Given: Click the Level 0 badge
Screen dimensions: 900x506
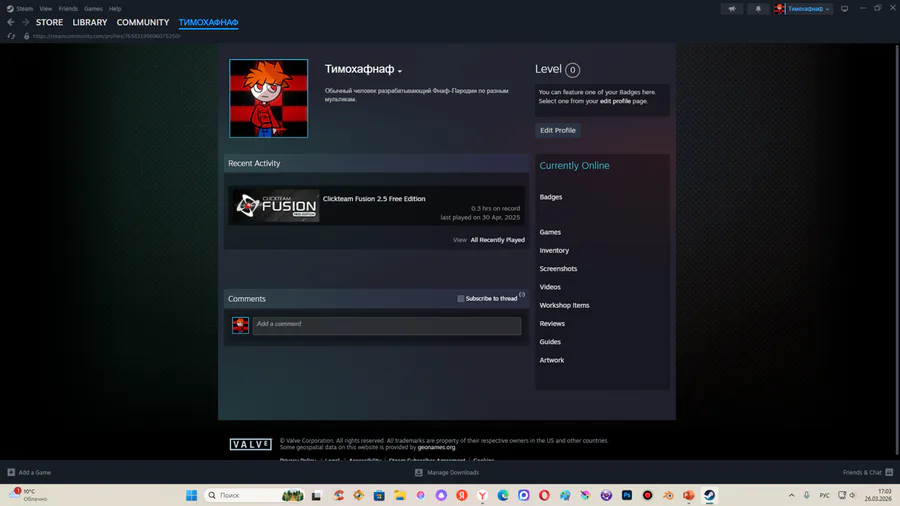Looking at the screenshot, I should click(572, 70).
